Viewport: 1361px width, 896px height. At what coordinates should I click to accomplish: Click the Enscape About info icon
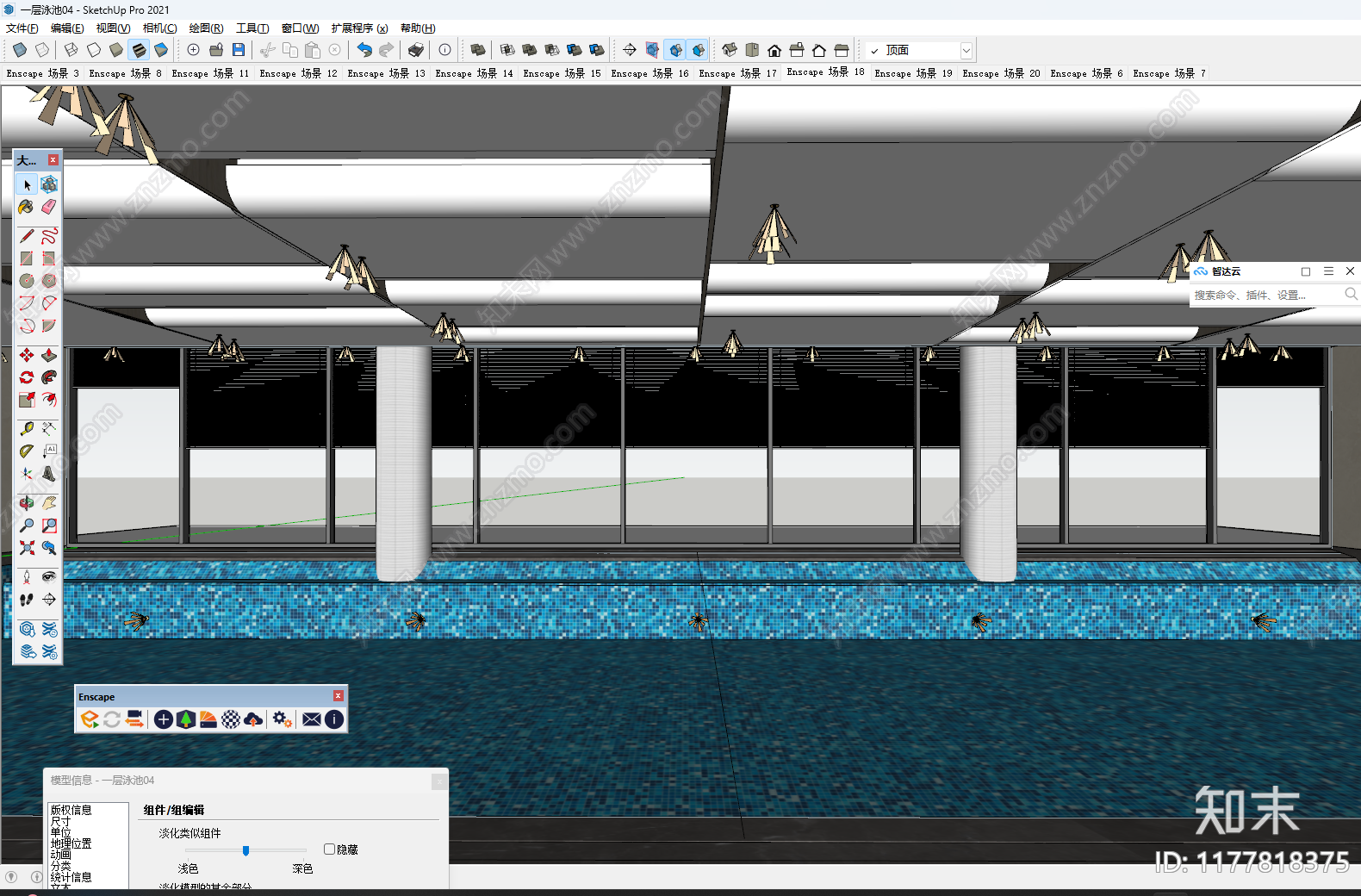pos(334,719)
